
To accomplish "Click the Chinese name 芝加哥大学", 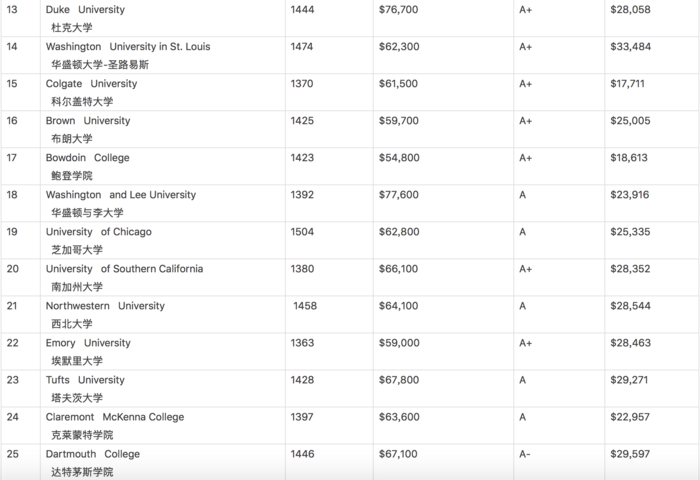I will pos(77,250).
